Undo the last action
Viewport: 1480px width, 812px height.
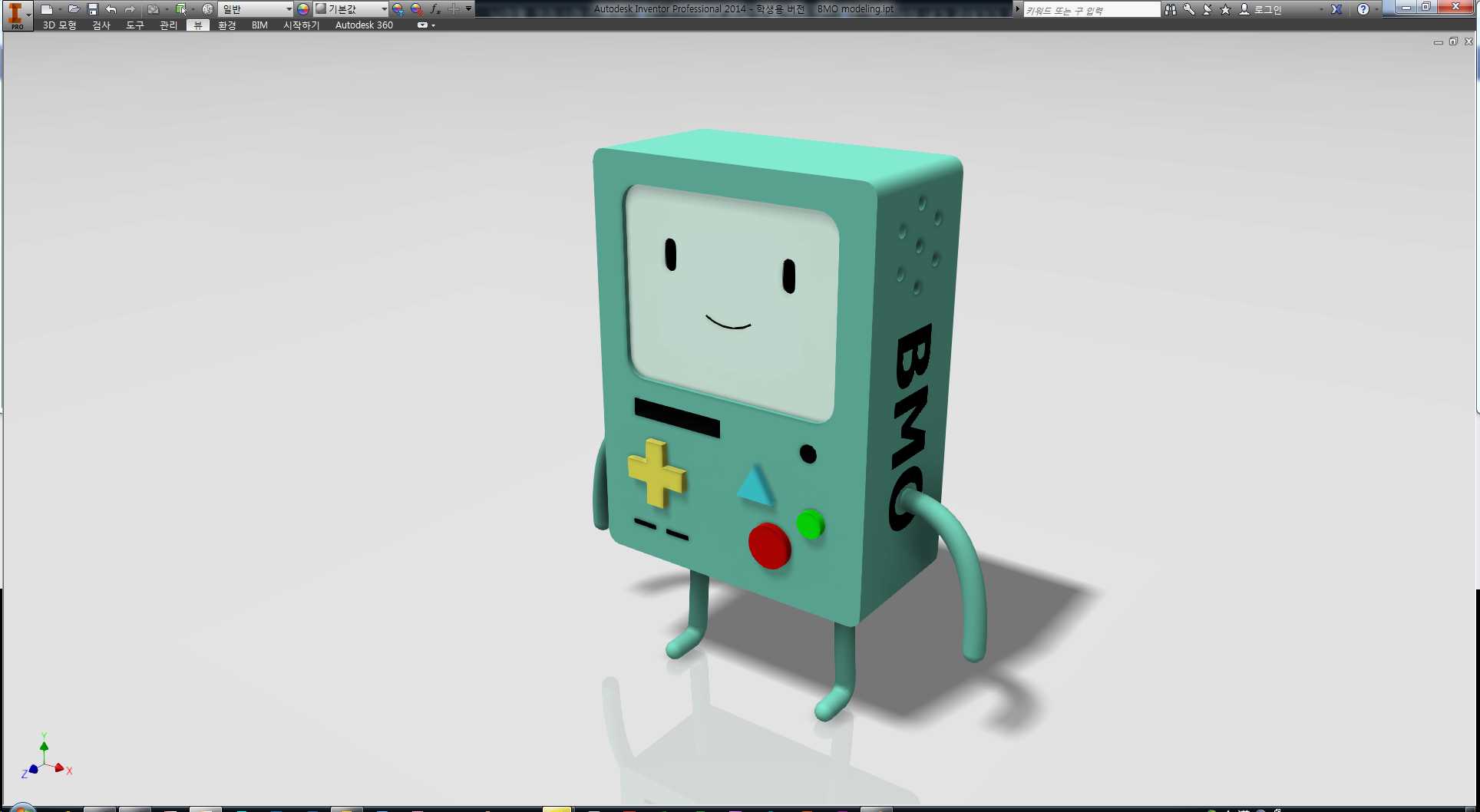pyautogui.click(x=111, y=9)
